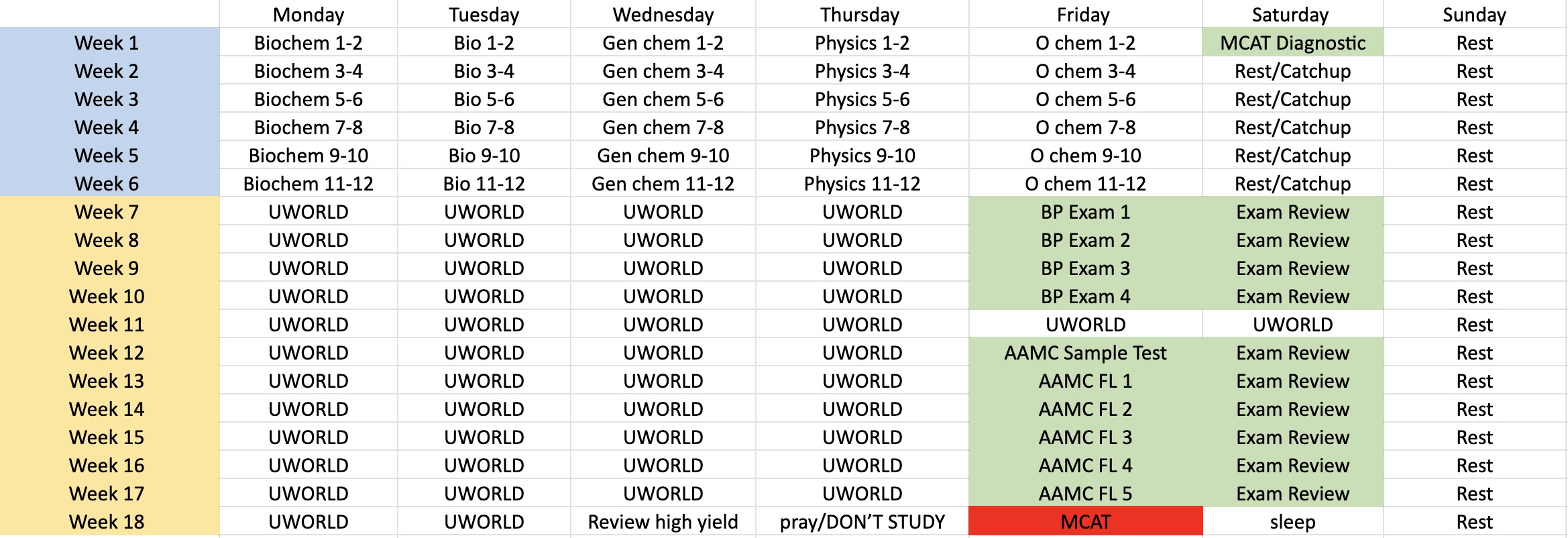Select the BP Exam 1 cell
Viewport: 1568px width, 538px height.
[1085, 212]
